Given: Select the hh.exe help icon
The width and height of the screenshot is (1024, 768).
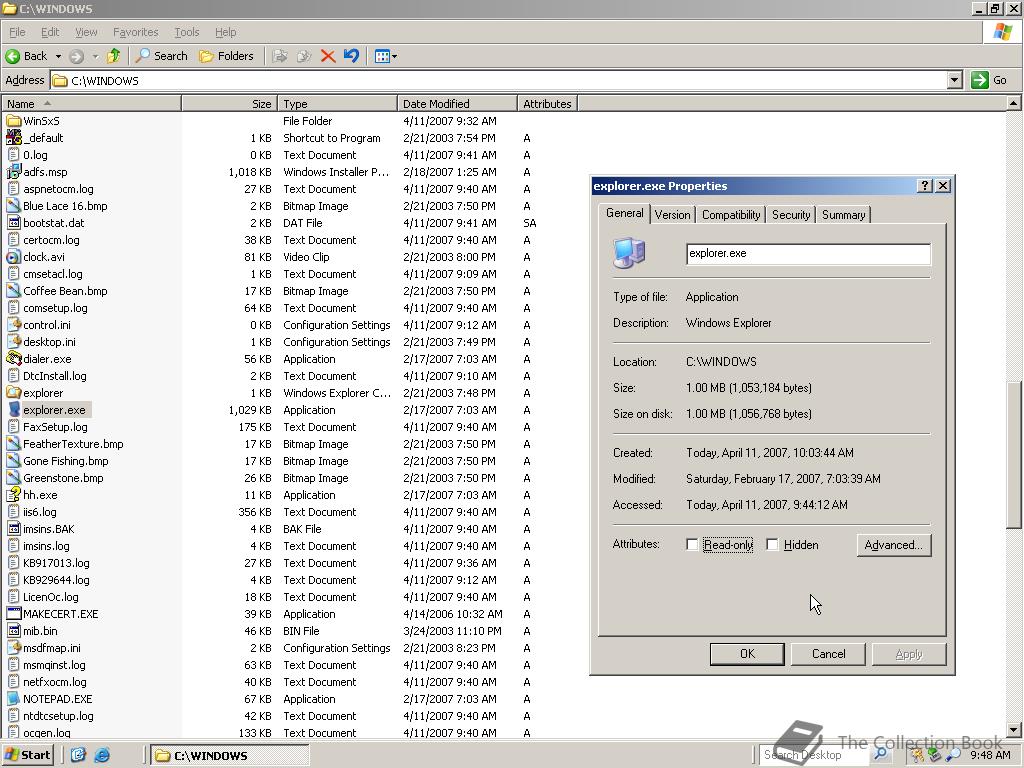Looking at the screenshot, I should tap(13, 494).
